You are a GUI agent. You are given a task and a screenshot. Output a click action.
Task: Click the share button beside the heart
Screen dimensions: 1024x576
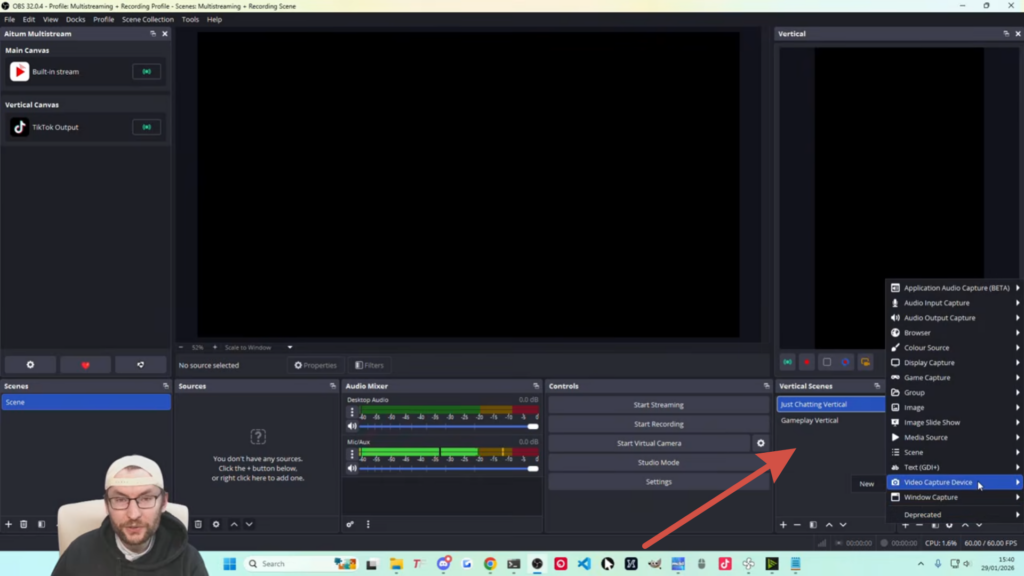click(x=140, y=365)
